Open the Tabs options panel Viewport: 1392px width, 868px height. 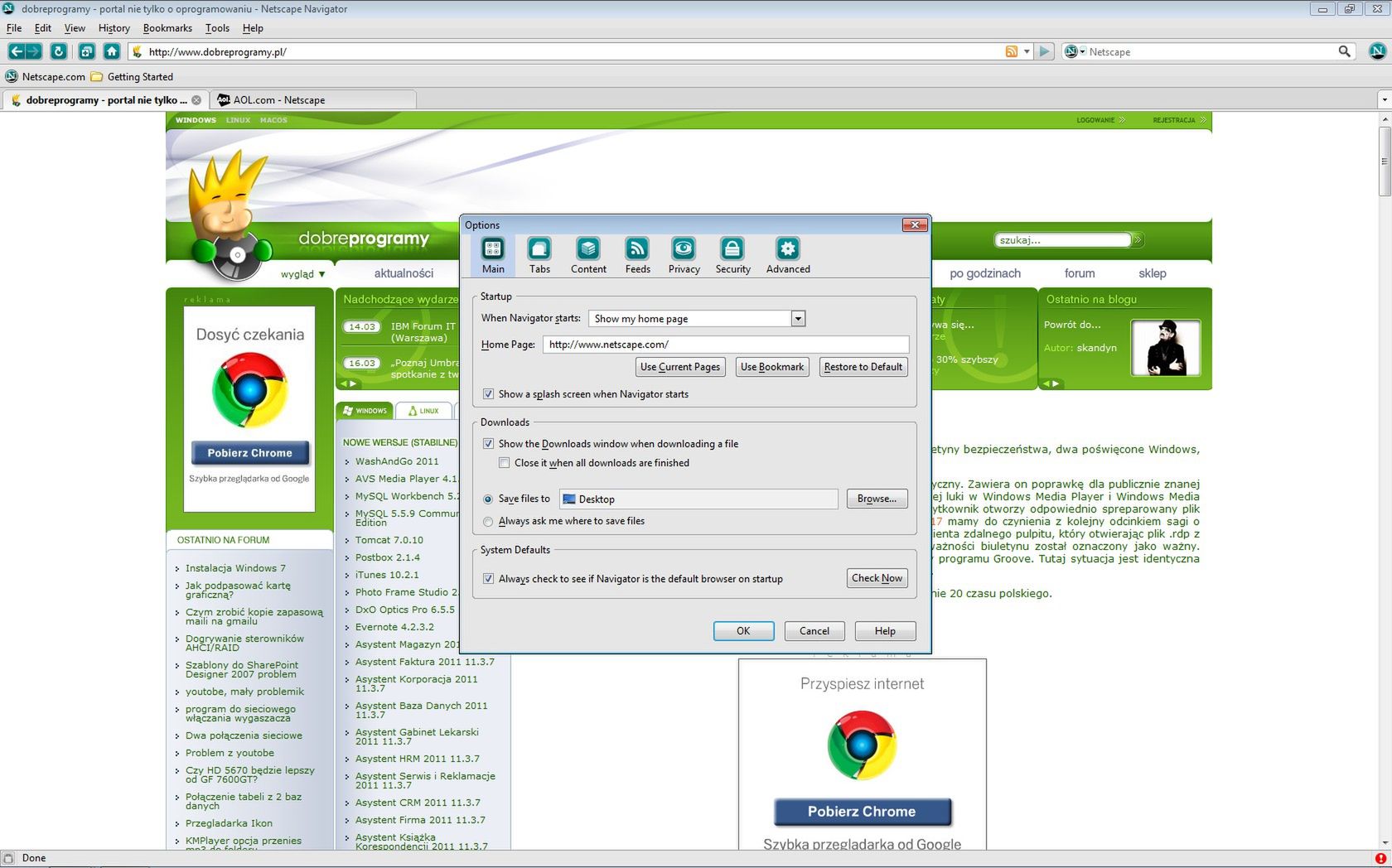pos(539,255)
